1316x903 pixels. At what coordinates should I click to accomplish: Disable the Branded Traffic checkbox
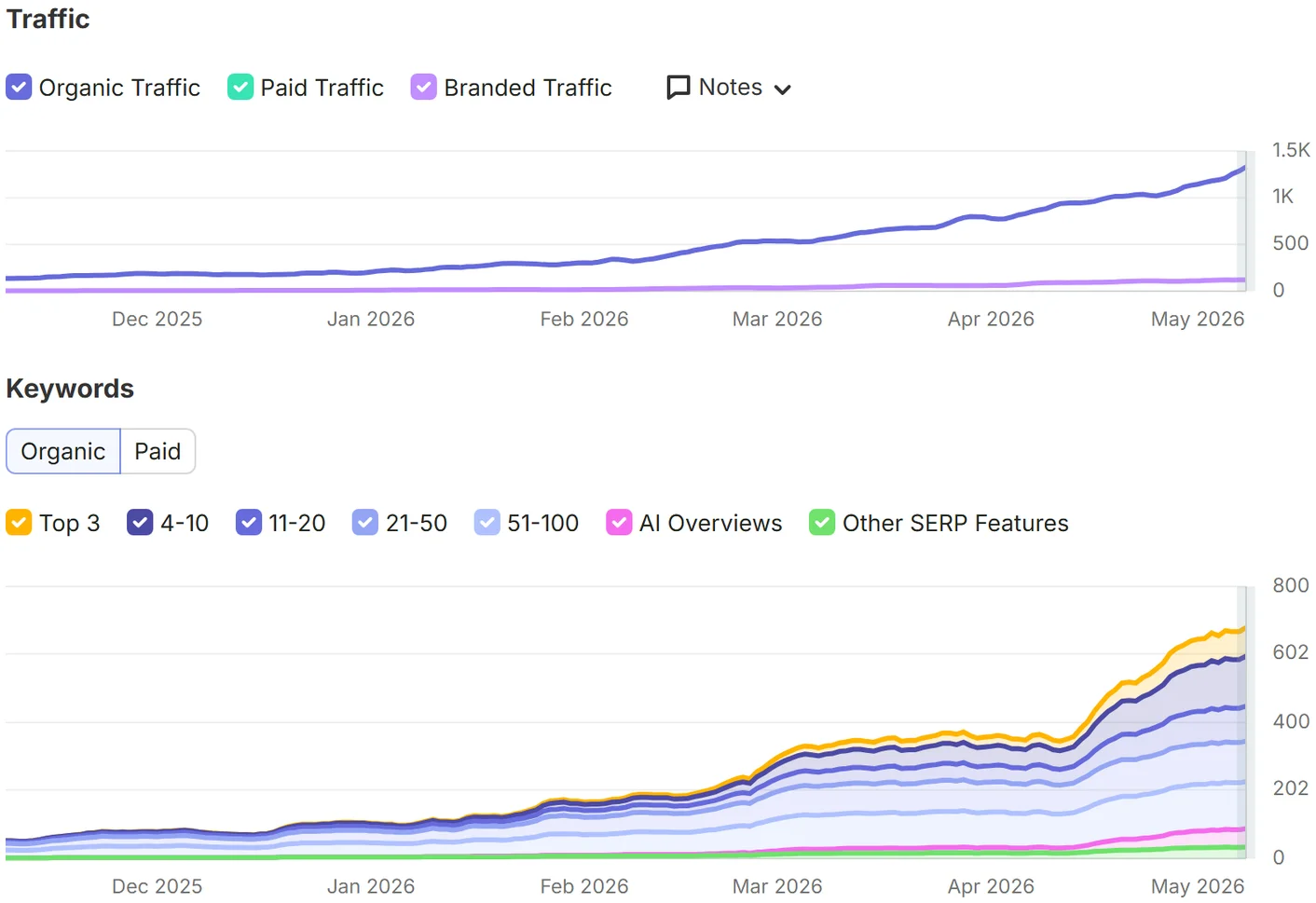coord(424,88)
